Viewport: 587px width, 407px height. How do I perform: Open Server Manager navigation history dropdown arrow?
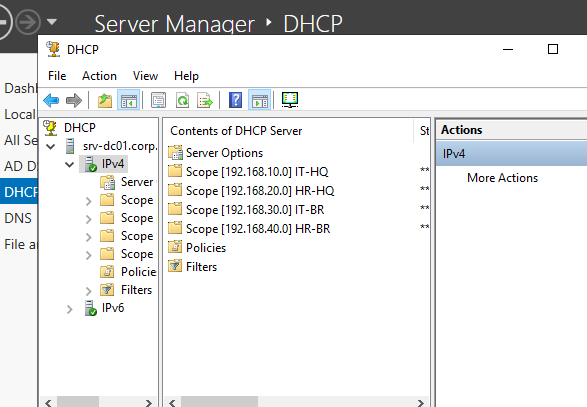pos(52,22)
